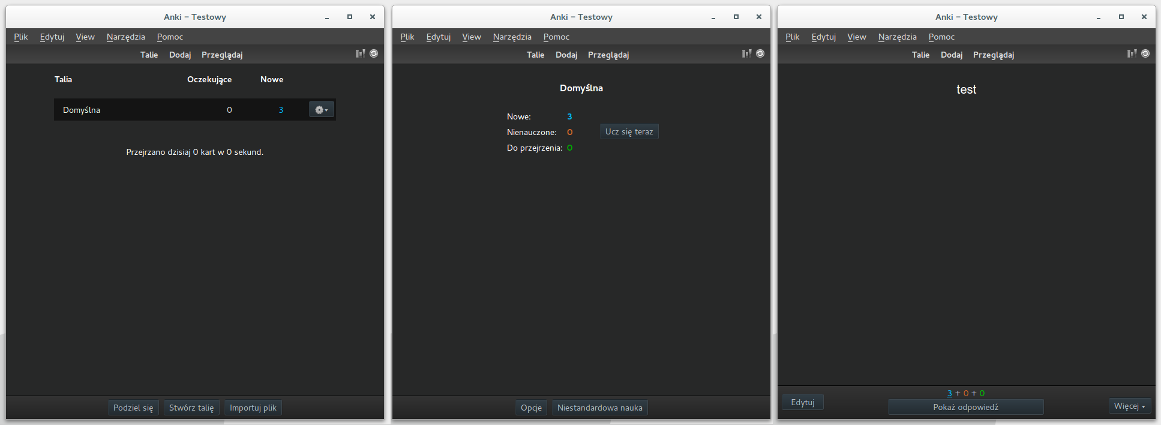Open Plik menu in right window
This screenshot has height=425, width=1161.
point(793,37)
